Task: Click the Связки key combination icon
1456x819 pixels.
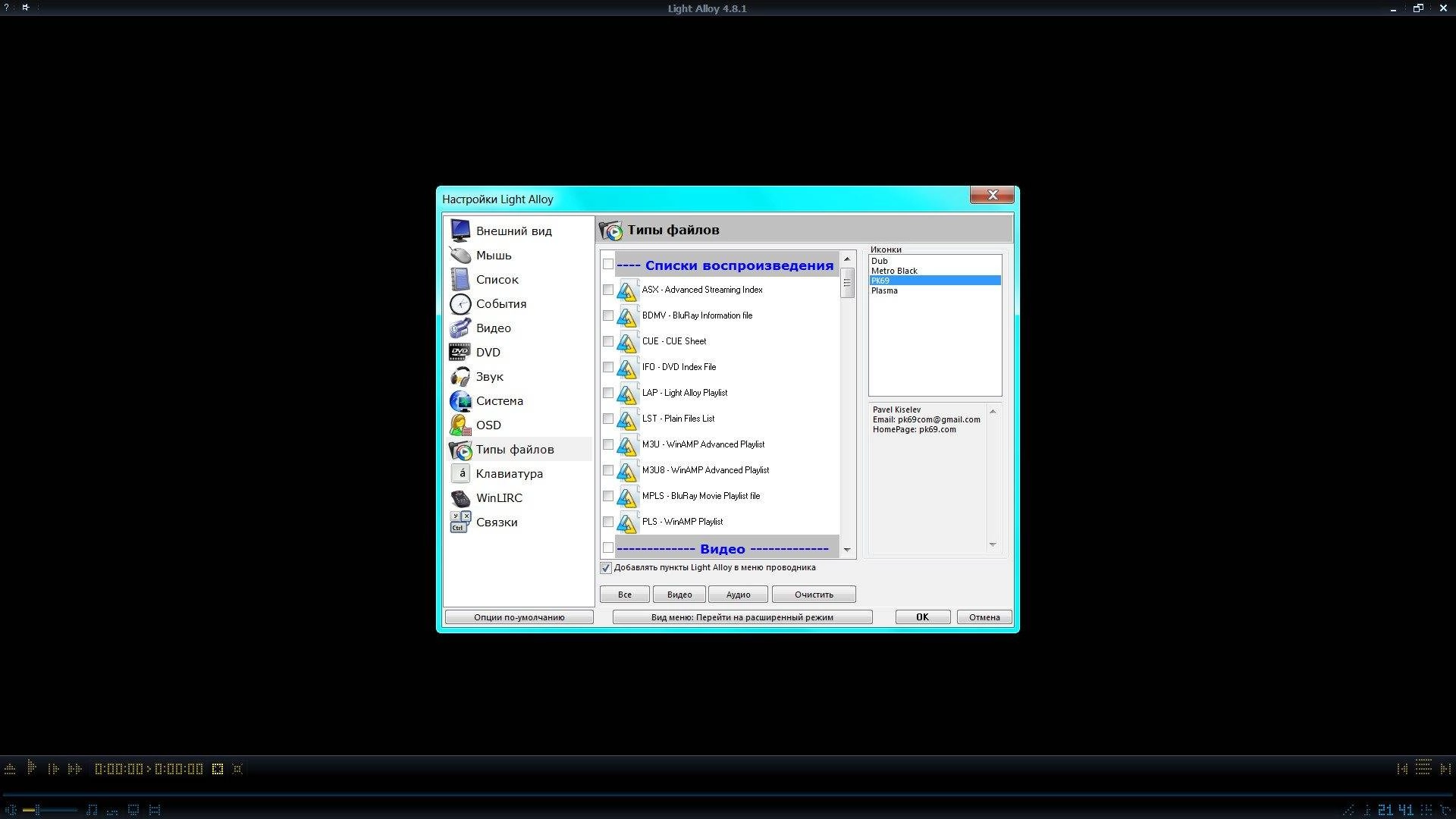Action: [x=460, y=522]
